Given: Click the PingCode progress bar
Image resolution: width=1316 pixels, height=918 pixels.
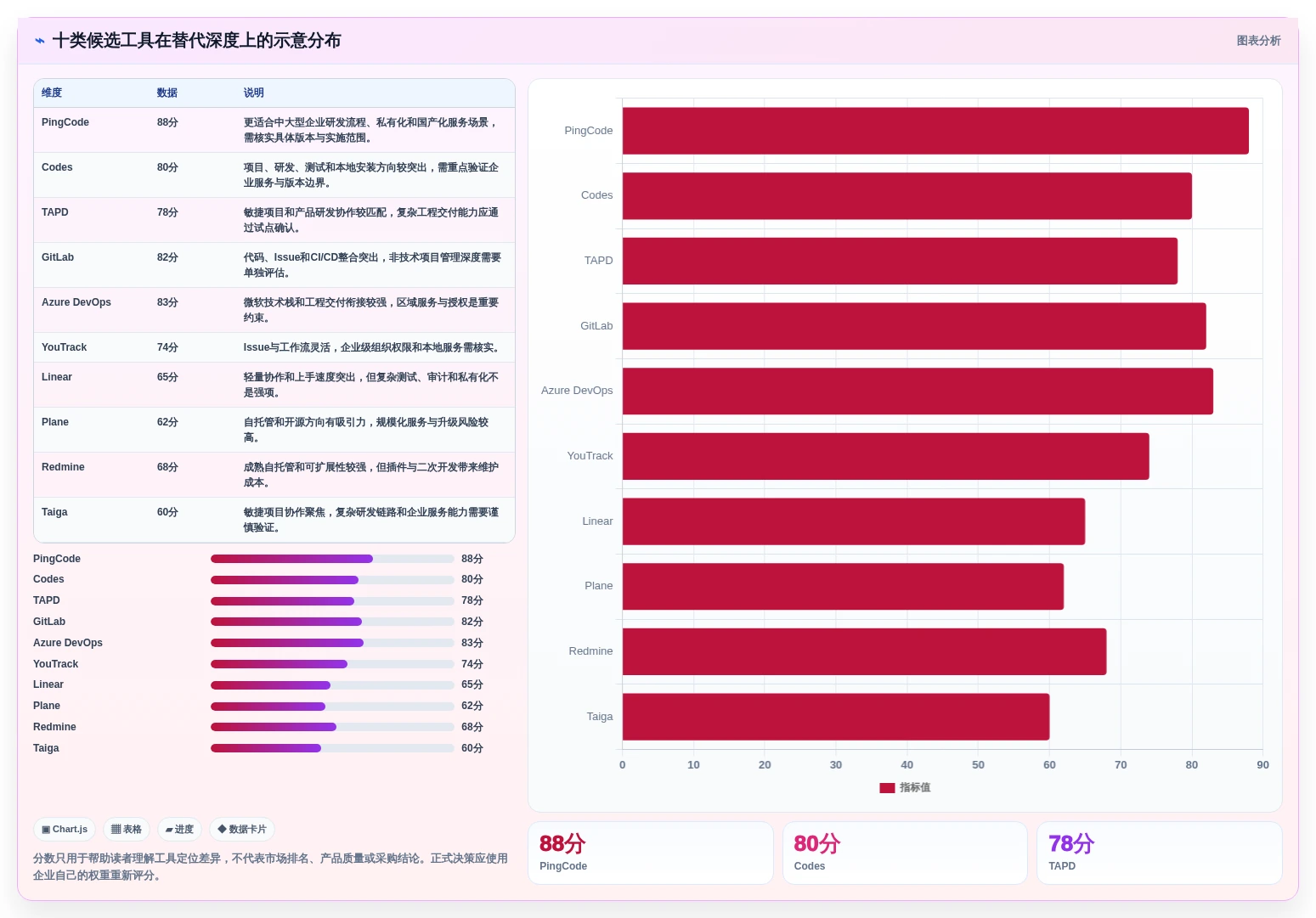Looking at the screenshot, I should [x=332, y=559].
